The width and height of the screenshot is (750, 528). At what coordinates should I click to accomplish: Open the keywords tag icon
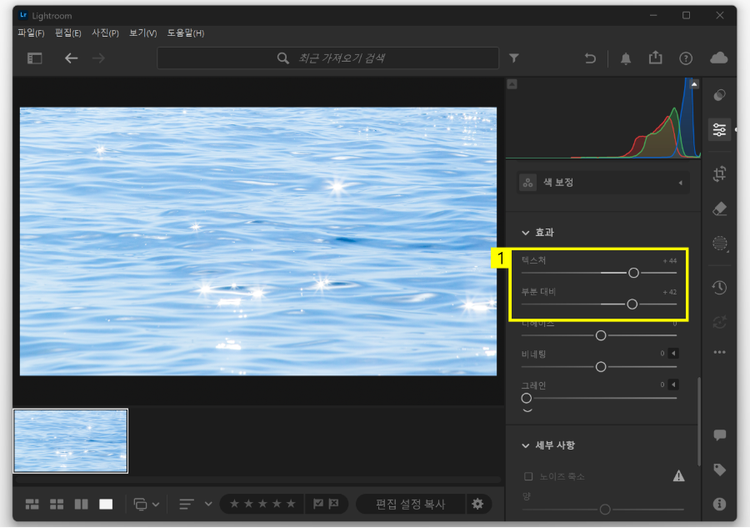click(x=719, y=470)
